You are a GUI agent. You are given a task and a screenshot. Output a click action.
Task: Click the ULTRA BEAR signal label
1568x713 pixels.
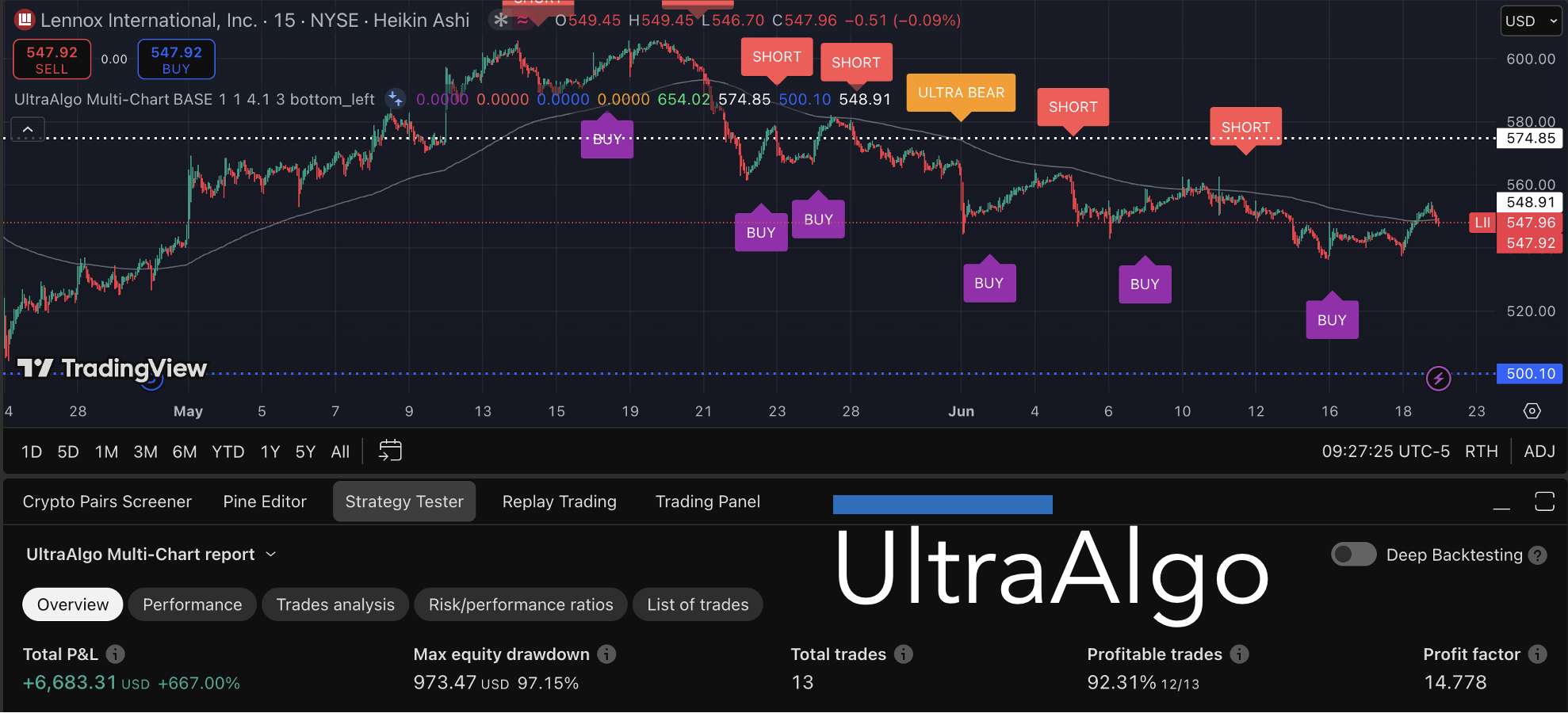tap(961, 93)
